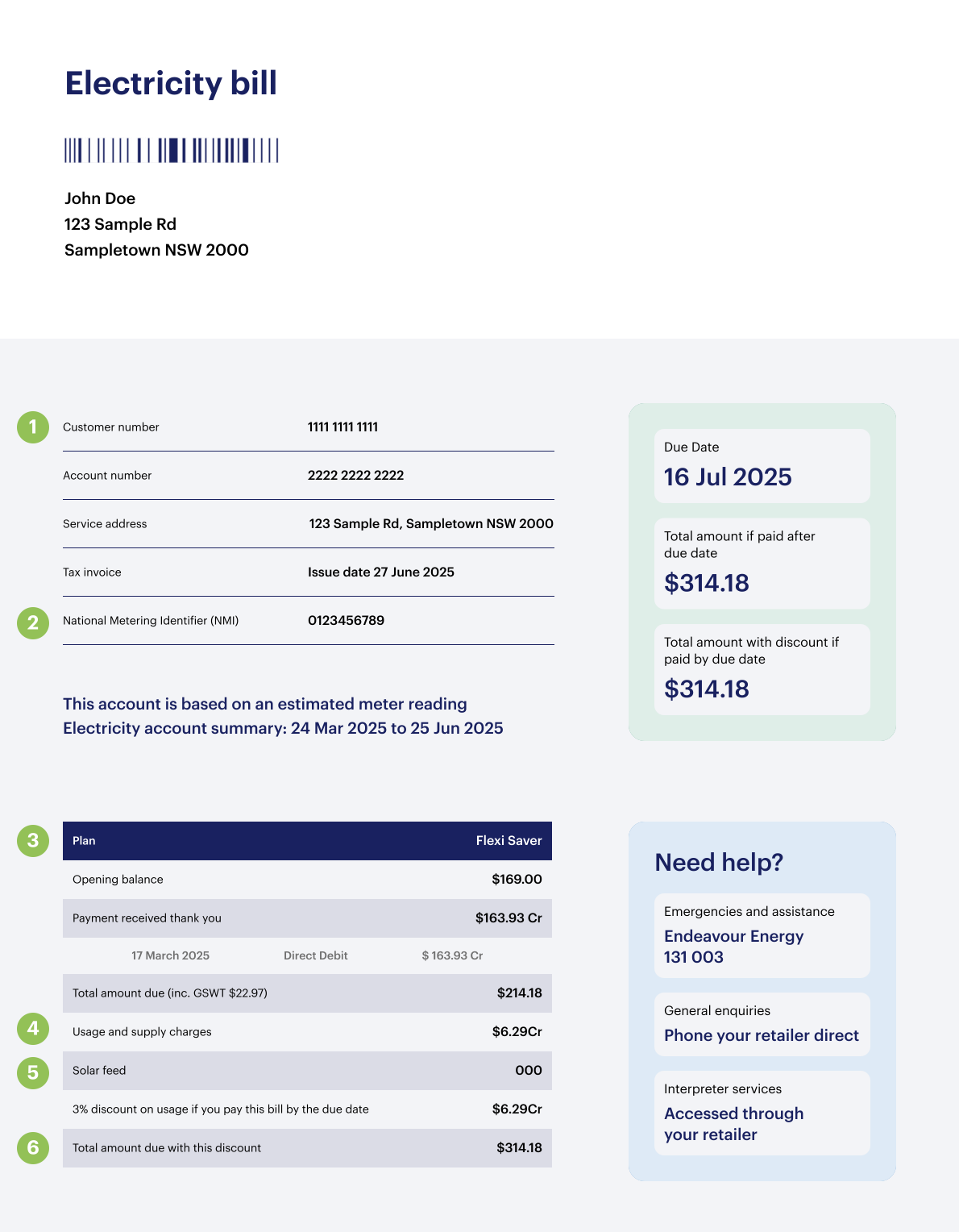Select the Opening balance row

[307, 880]
